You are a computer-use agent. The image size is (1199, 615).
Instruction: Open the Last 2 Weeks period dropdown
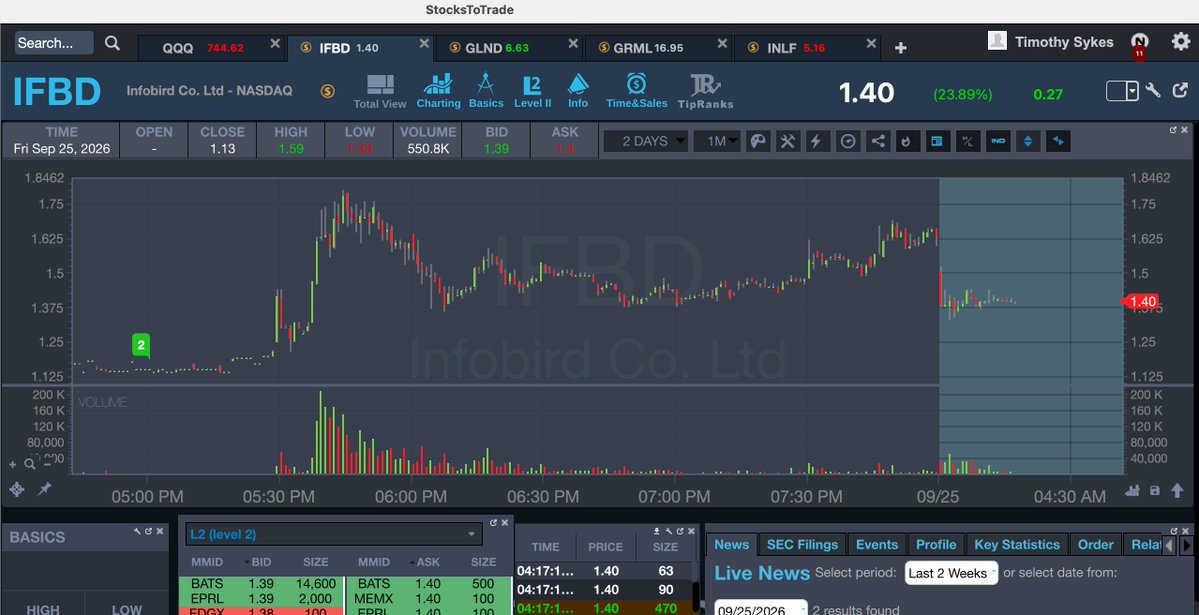pos(951,573)
